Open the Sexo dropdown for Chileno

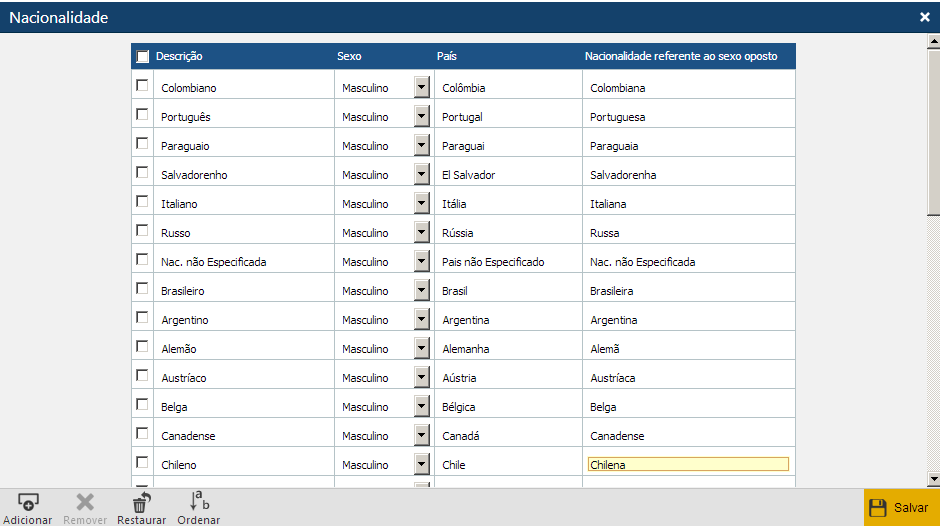(421, 464)
